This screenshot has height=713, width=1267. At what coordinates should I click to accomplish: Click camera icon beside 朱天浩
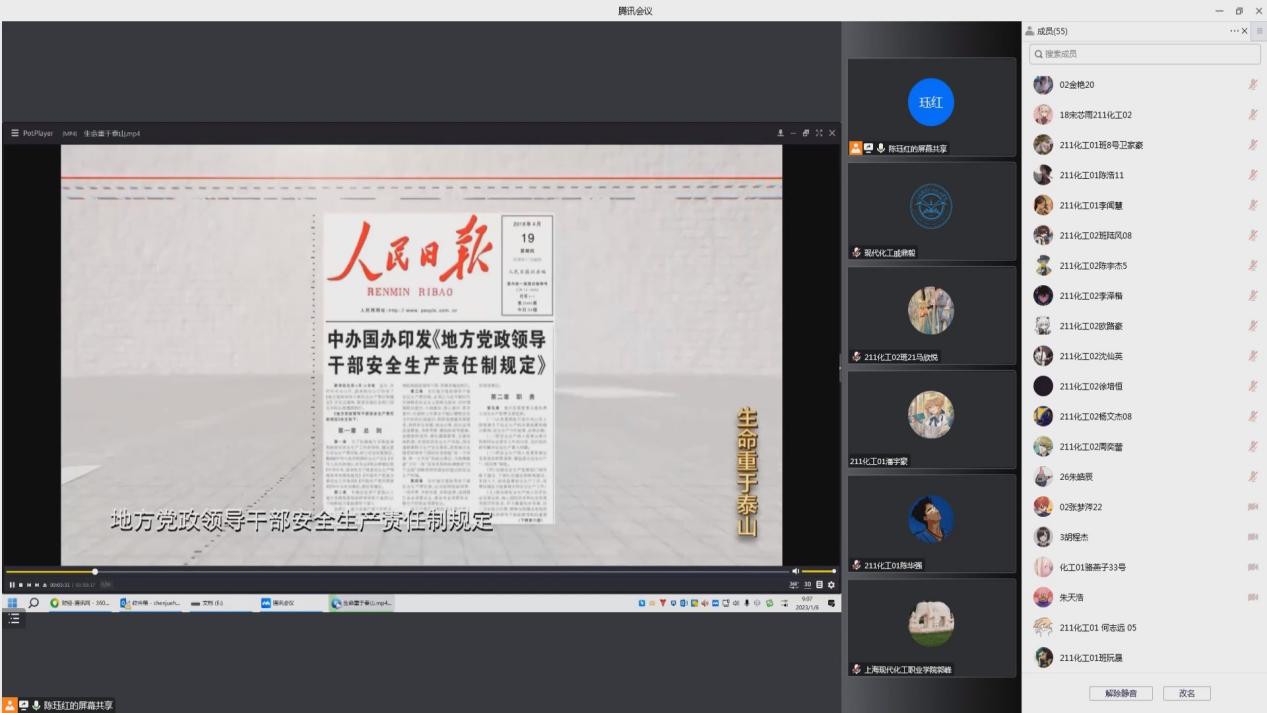coord(1252,598)
